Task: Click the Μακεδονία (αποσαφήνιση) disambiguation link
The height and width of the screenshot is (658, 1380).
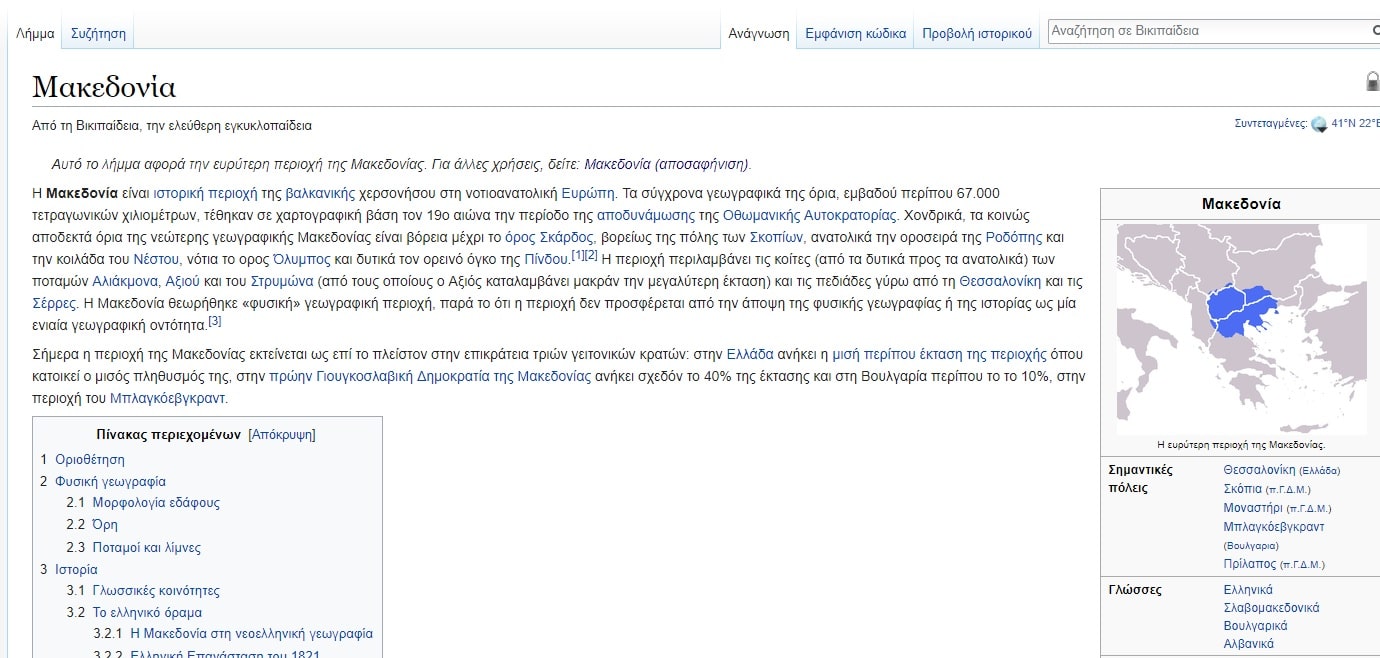Action: 666,164
